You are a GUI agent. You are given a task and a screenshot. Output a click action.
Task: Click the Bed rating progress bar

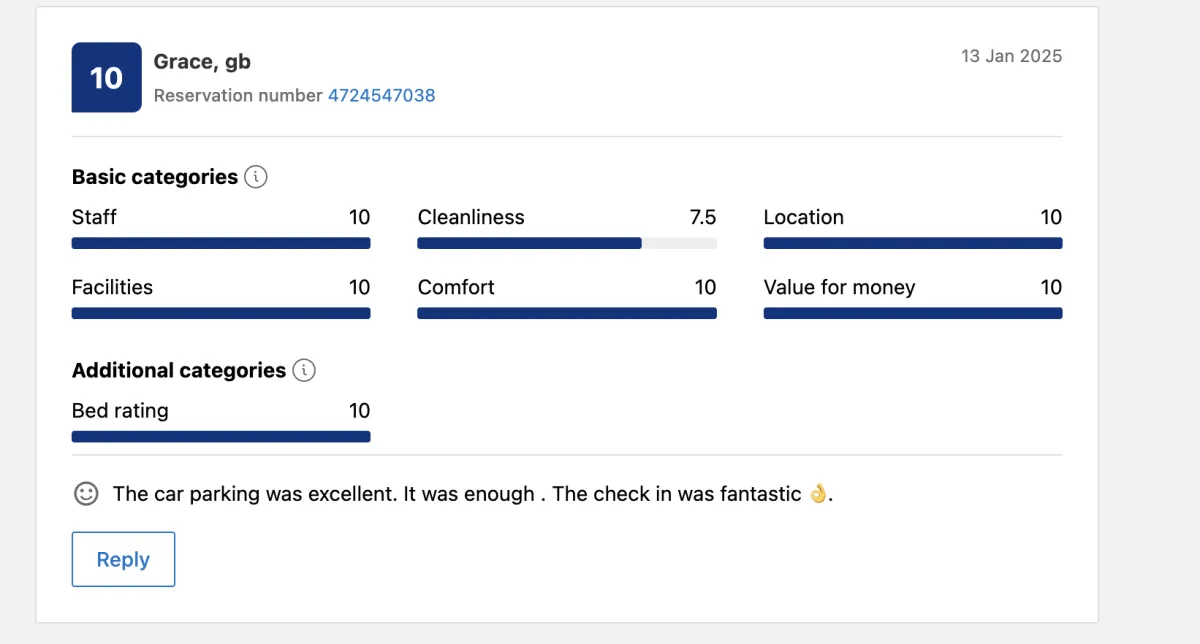pyautogui.click(x=221, y=436)
